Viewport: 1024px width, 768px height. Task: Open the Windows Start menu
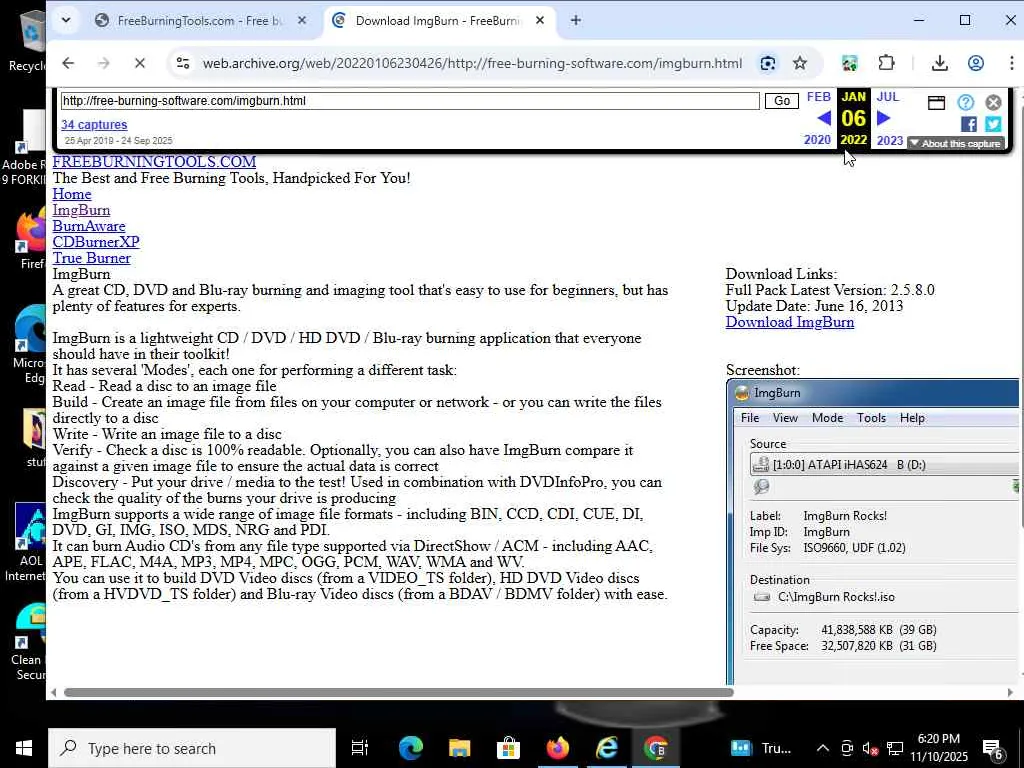pos(24,748)
